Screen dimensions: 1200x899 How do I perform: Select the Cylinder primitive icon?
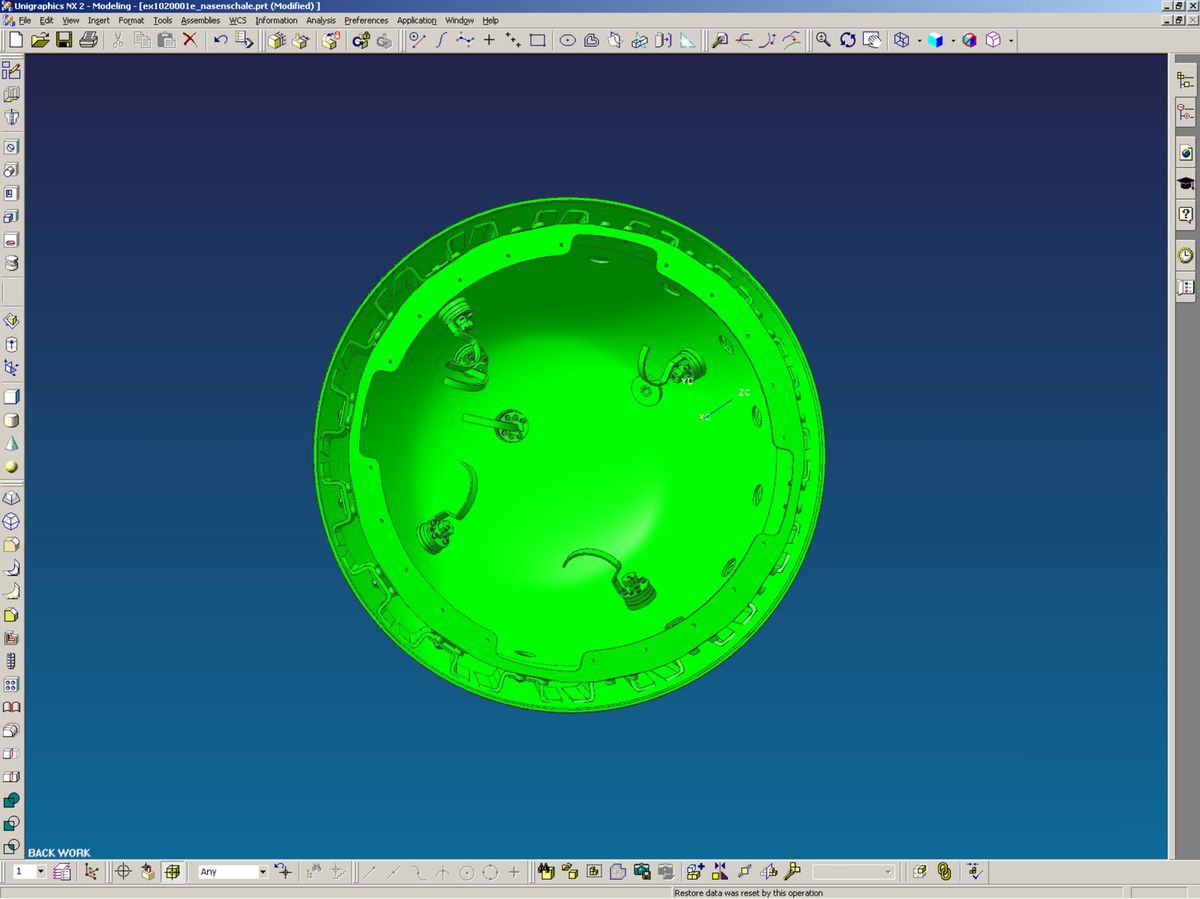pyautogui.click(x=11, y=421)
